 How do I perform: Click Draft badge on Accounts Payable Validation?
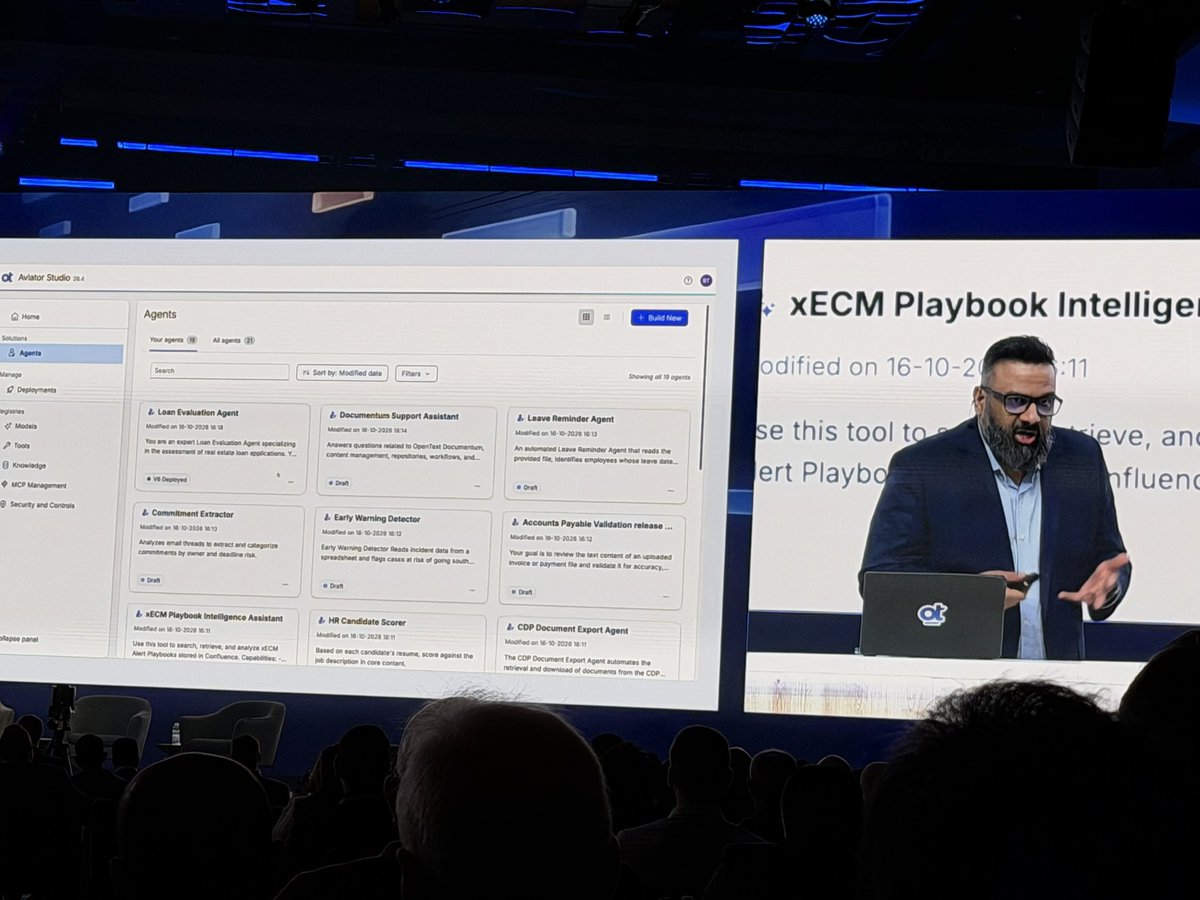tap(522, 591)
